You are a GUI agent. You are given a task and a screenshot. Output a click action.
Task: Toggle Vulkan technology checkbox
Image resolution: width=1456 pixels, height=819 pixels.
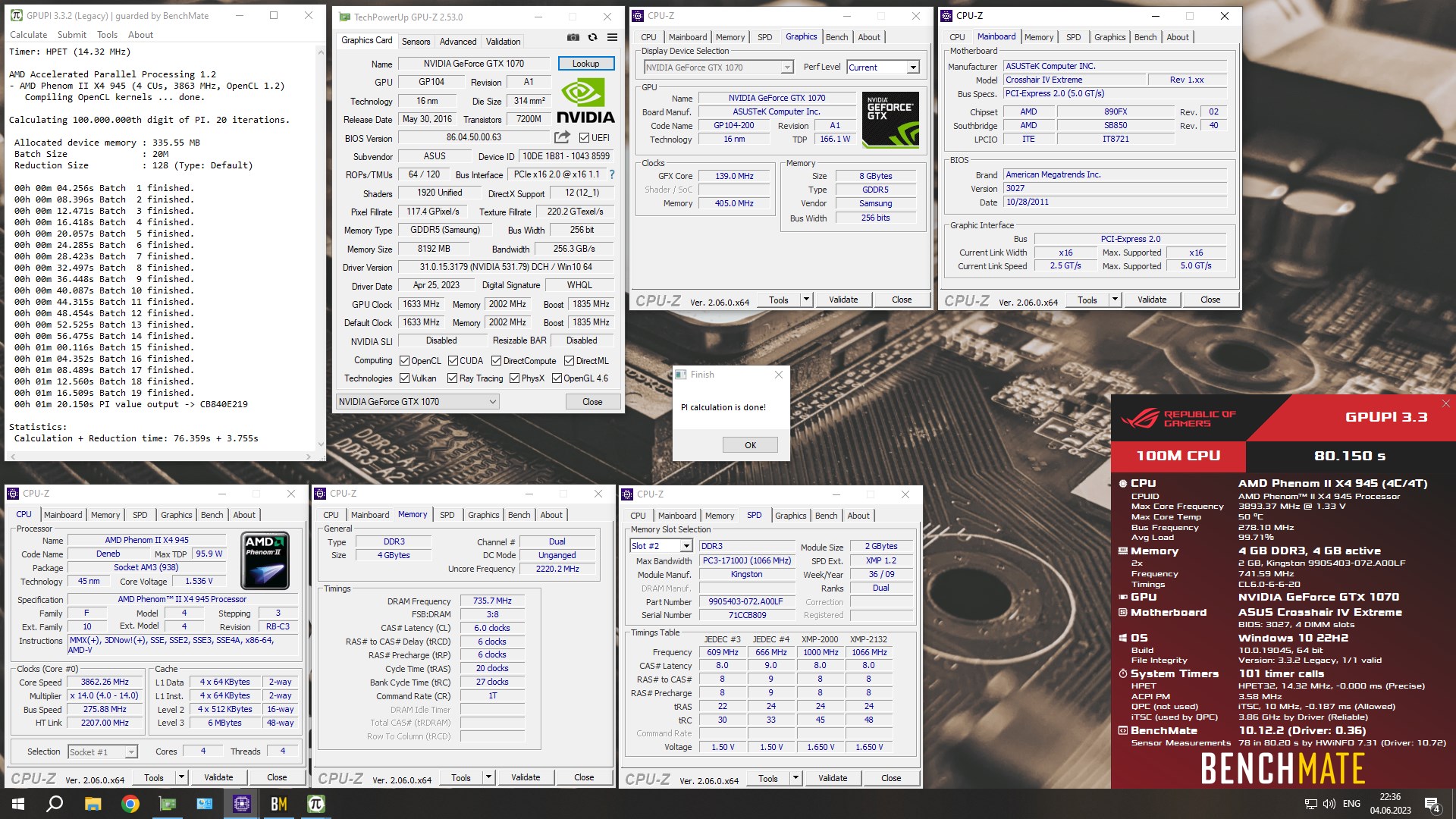pos(405,378)
